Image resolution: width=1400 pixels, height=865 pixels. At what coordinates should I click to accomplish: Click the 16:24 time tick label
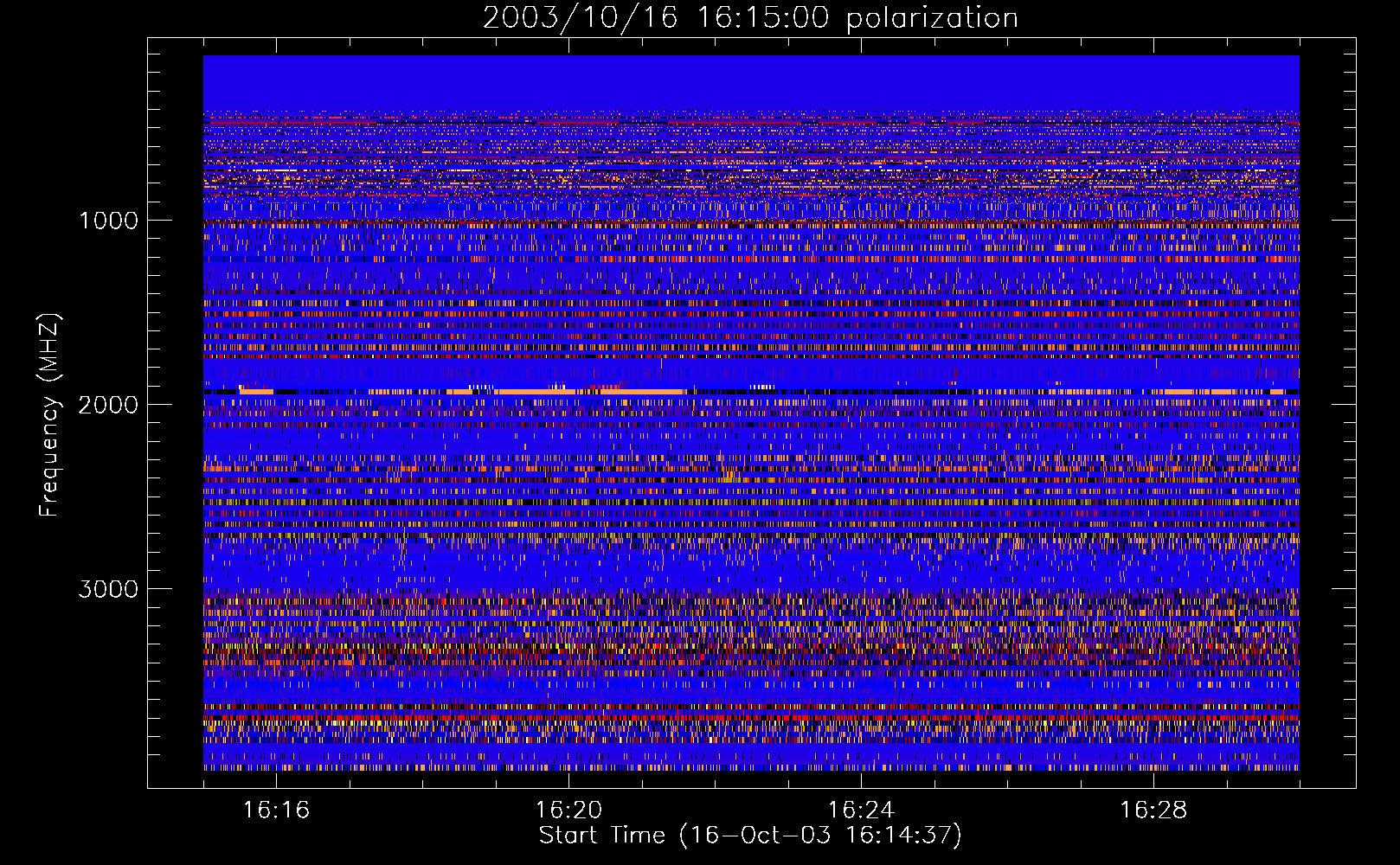point(861,811)
